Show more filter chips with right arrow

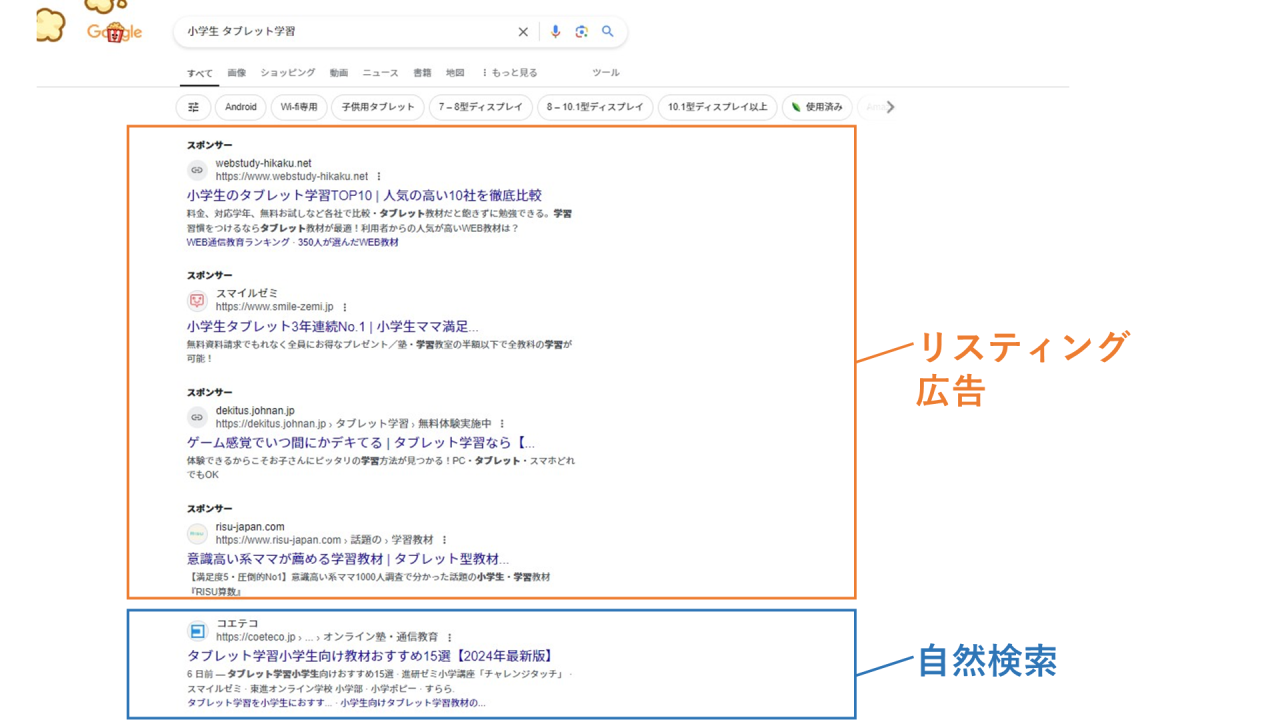(890, 107)
